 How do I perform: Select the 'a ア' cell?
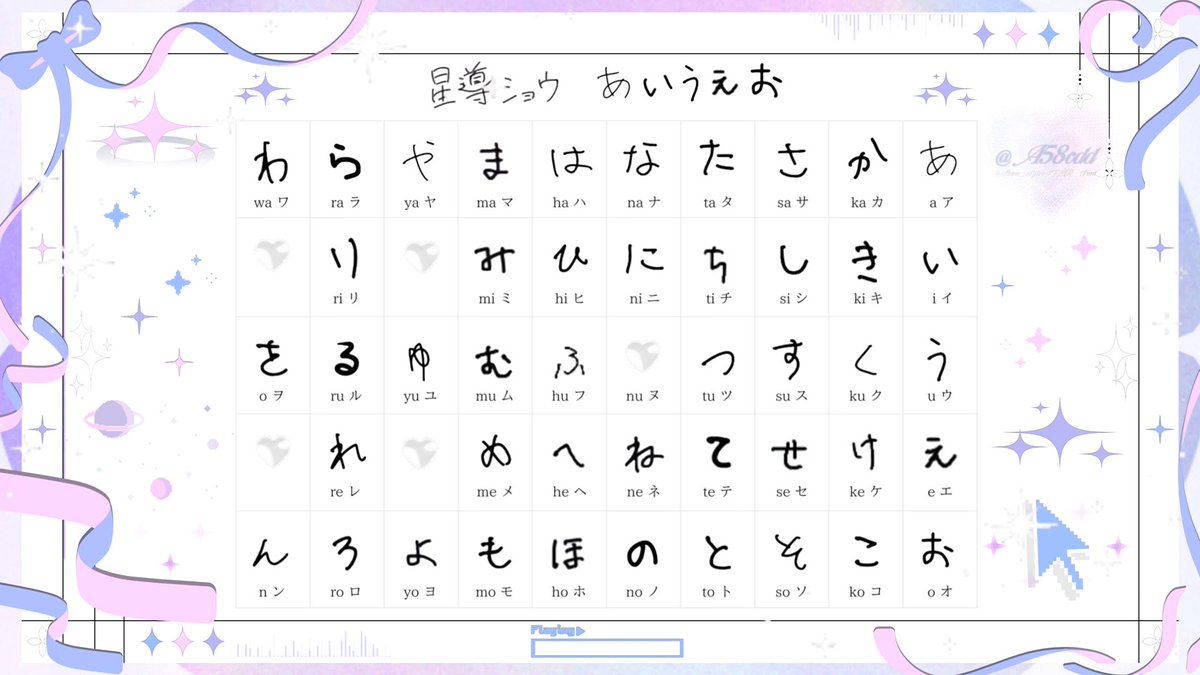coord(940,169)
